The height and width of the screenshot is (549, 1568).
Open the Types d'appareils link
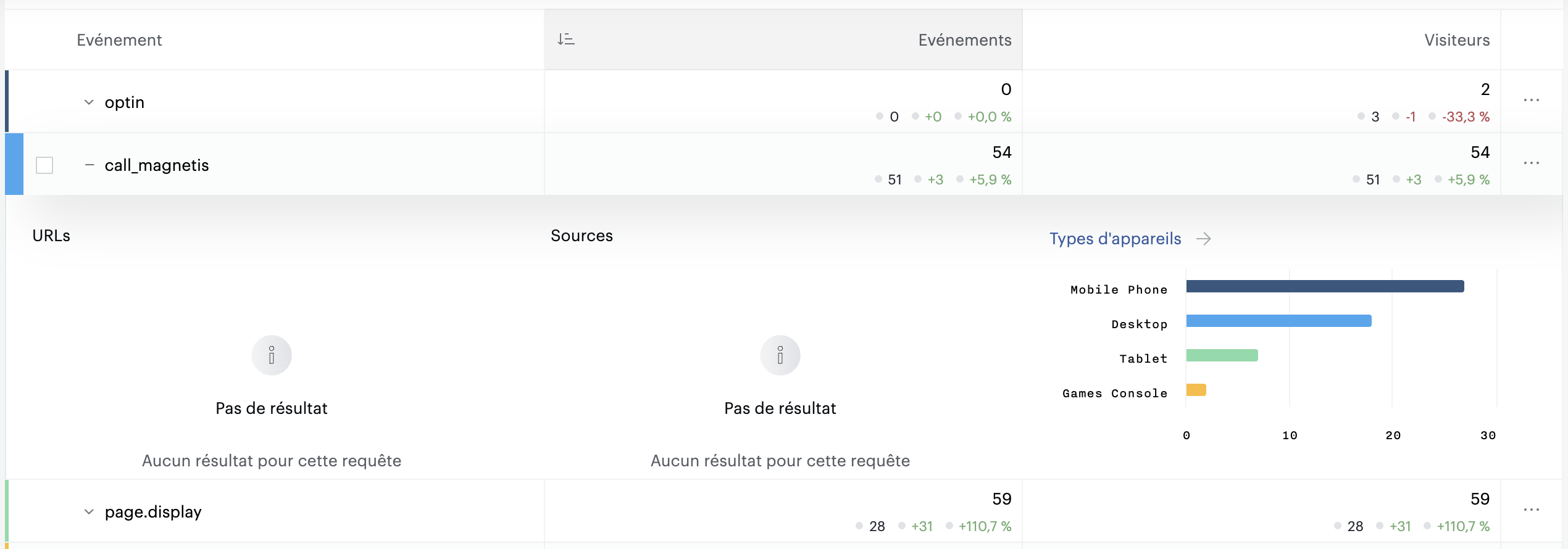(x=1115, y=239)
